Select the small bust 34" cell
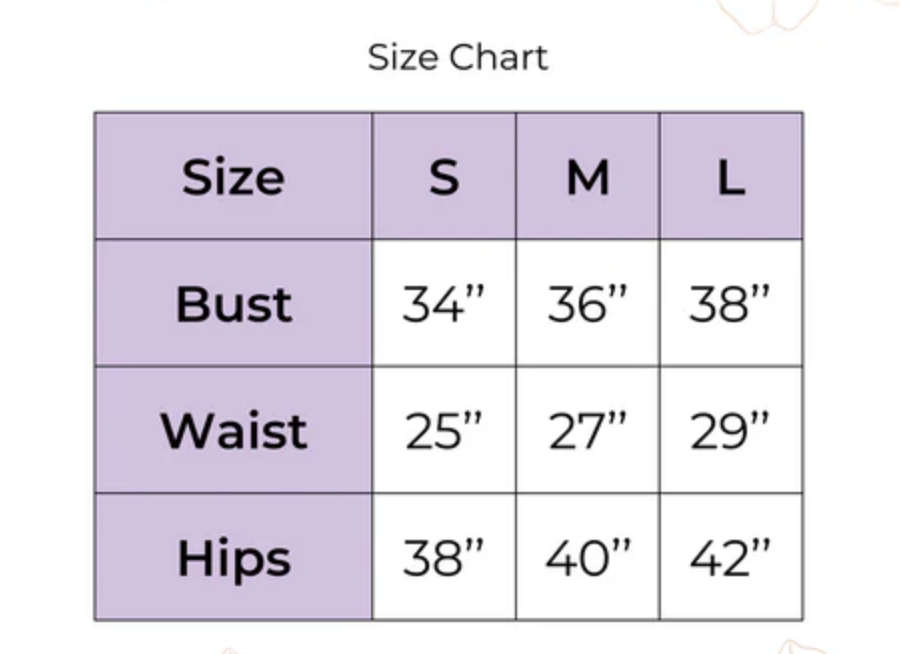Viewport: 904px width, 654px height. [x=445, y=303]
